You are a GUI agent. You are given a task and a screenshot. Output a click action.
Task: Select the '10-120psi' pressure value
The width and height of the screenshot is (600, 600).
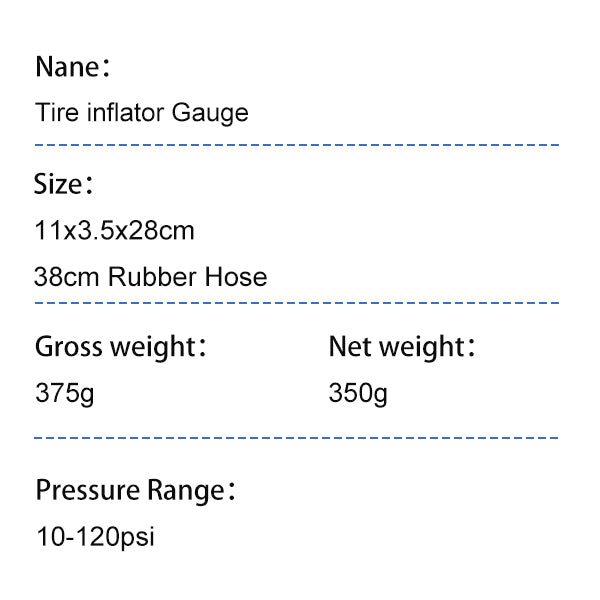tap(96, 538)
